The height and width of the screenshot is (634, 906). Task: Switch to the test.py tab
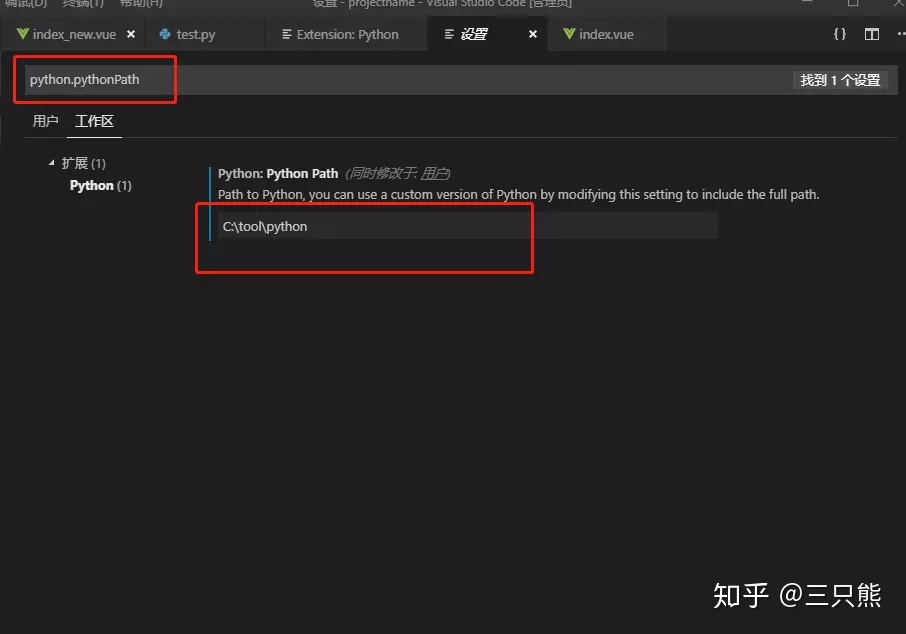click(196, 35)
